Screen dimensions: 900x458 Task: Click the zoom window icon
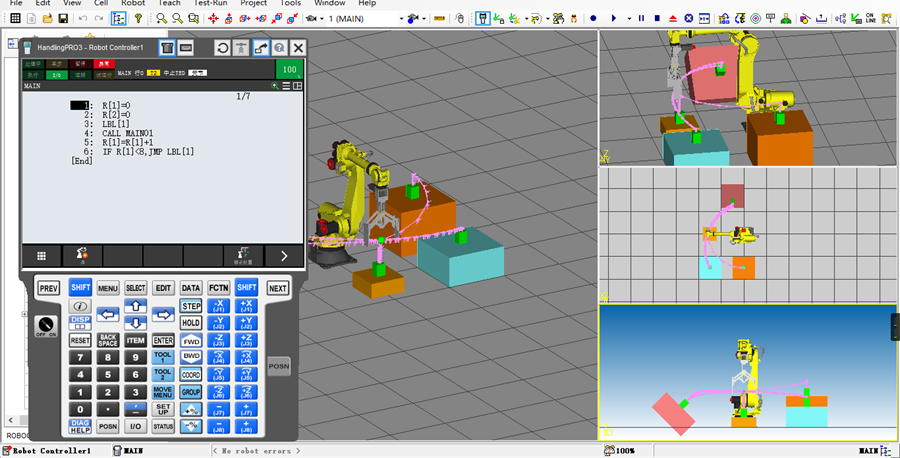click(193, 18)
